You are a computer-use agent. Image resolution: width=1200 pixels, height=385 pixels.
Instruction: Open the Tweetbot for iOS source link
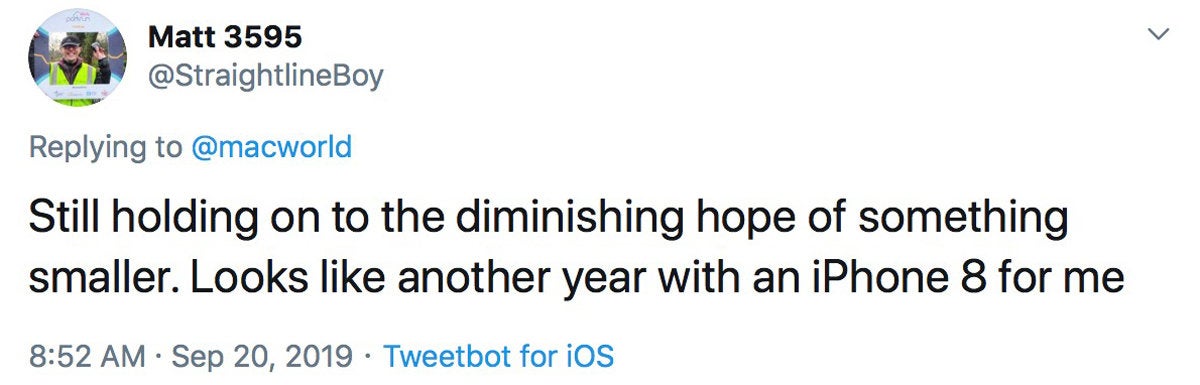[x=499, y=355]
